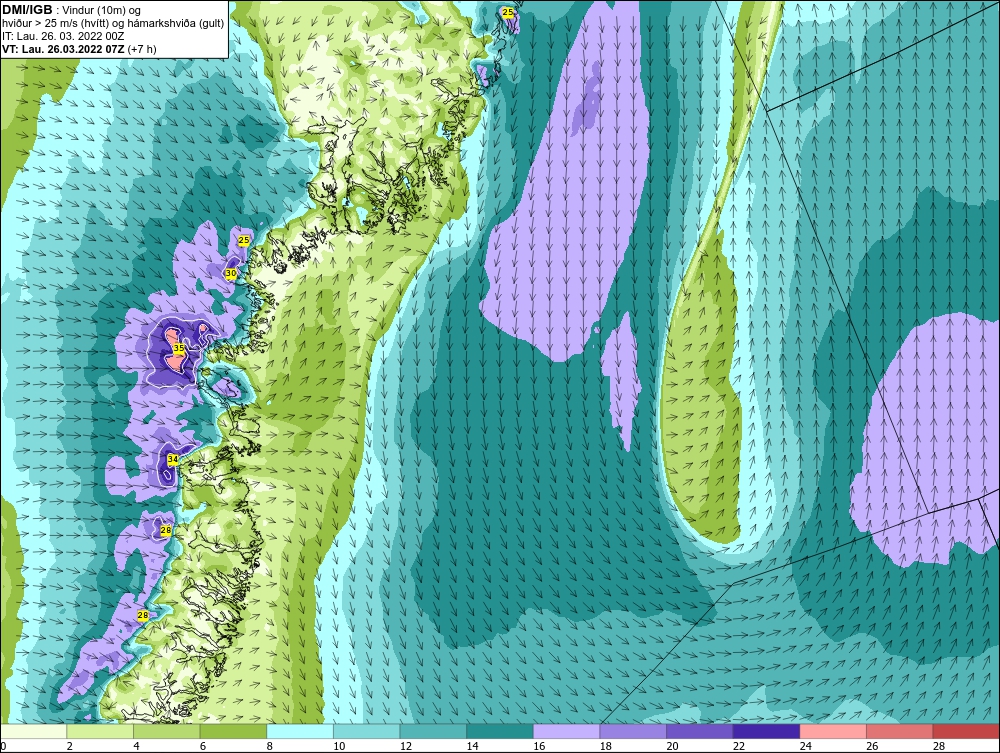
Task: Click the yellow 25 label just above the 30 label
Action: pyautogui.click(x=244, y=240)
